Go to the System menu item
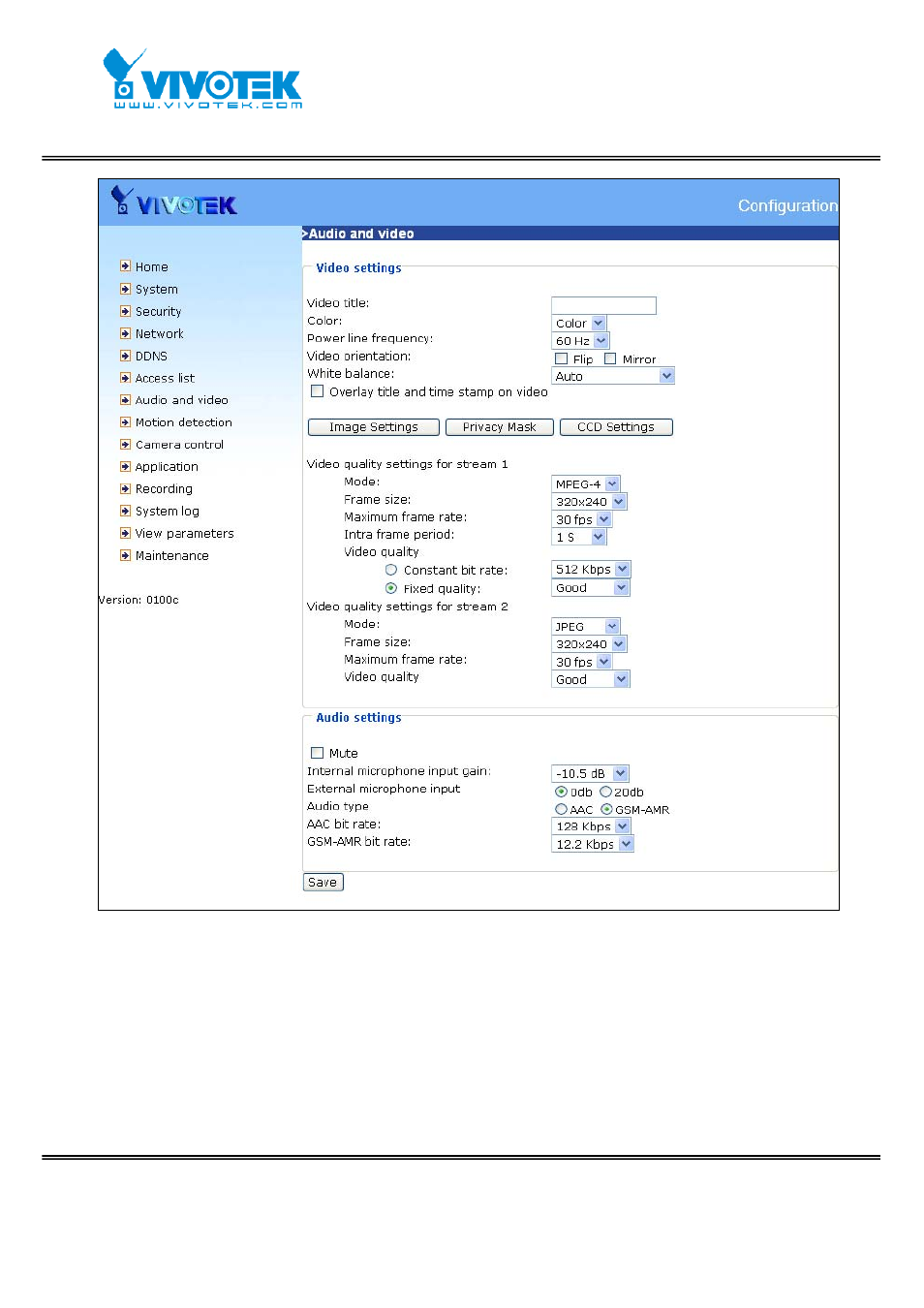Image resolution: width=924 pixels, height=1308 pixels. click(156, 289)
